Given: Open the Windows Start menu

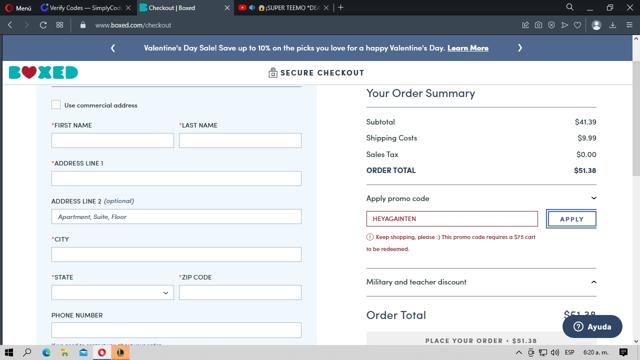Looking at the screenshot, I should (9, 352).
